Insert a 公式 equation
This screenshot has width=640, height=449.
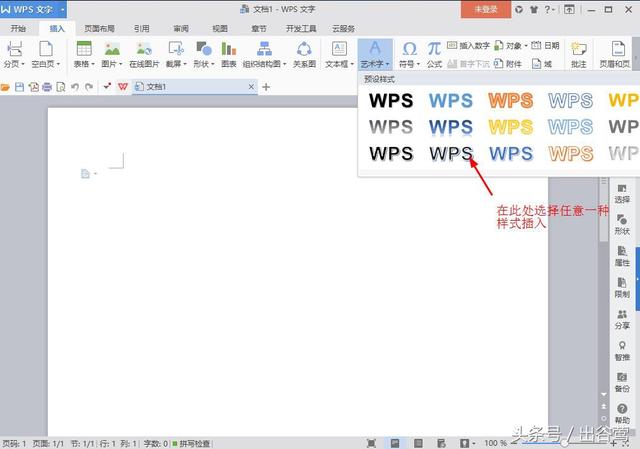pyautogui.click(x=434, y=54)
